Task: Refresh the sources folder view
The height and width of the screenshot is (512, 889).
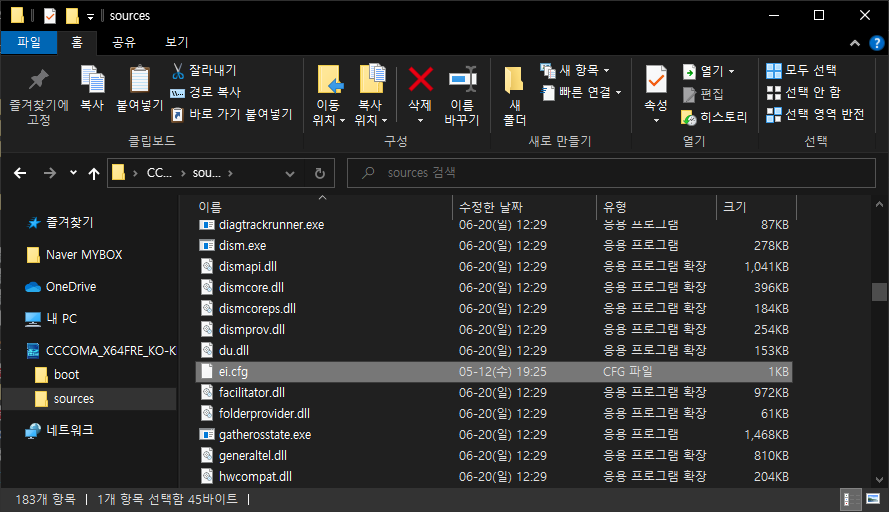Action: (320, 173)
